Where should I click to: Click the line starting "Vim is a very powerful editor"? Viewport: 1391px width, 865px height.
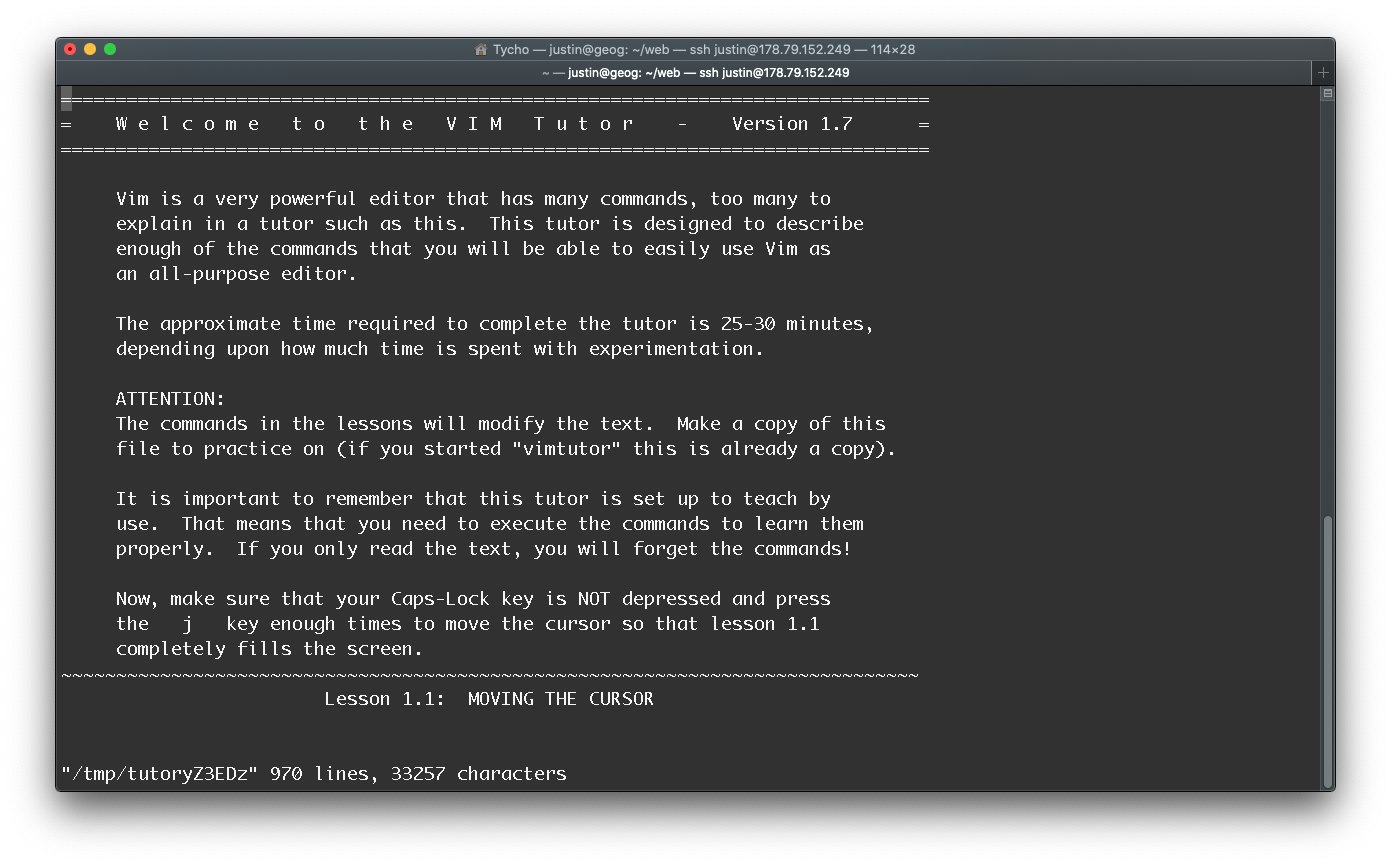pyautogui.click(x=473, y=199)
